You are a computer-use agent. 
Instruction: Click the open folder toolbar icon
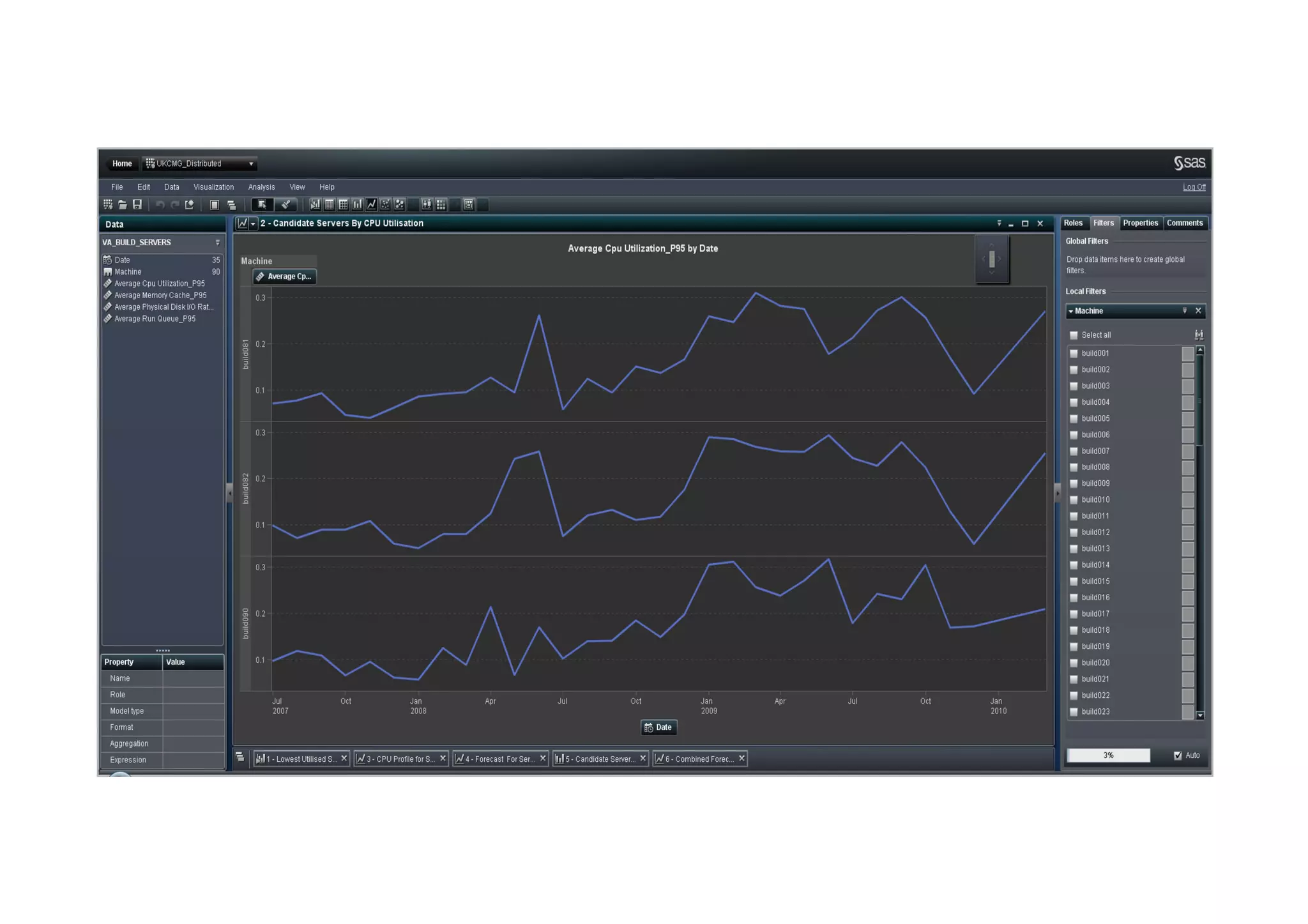123,205
